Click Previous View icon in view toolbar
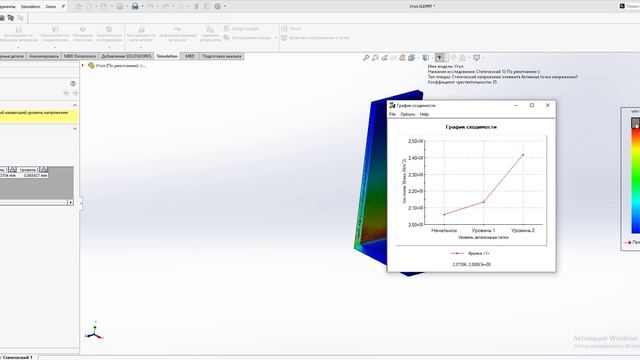 [x=384, y=58]
